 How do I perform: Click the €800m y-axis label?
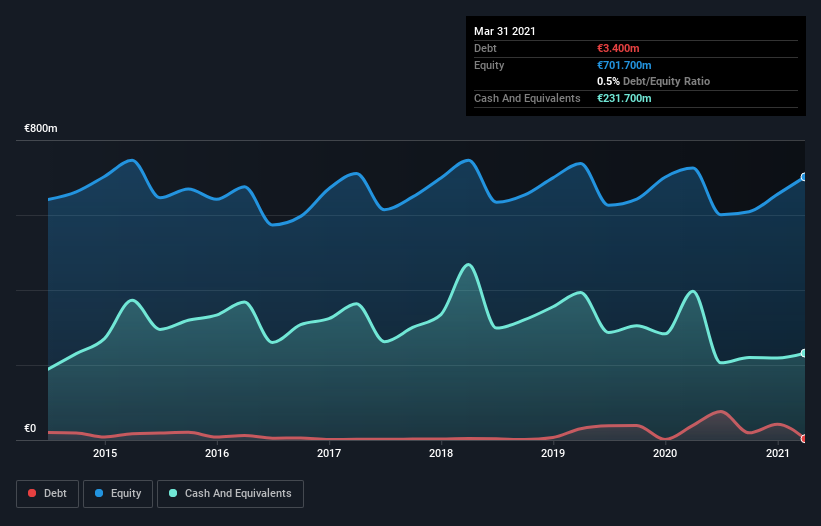coord(41,128)
